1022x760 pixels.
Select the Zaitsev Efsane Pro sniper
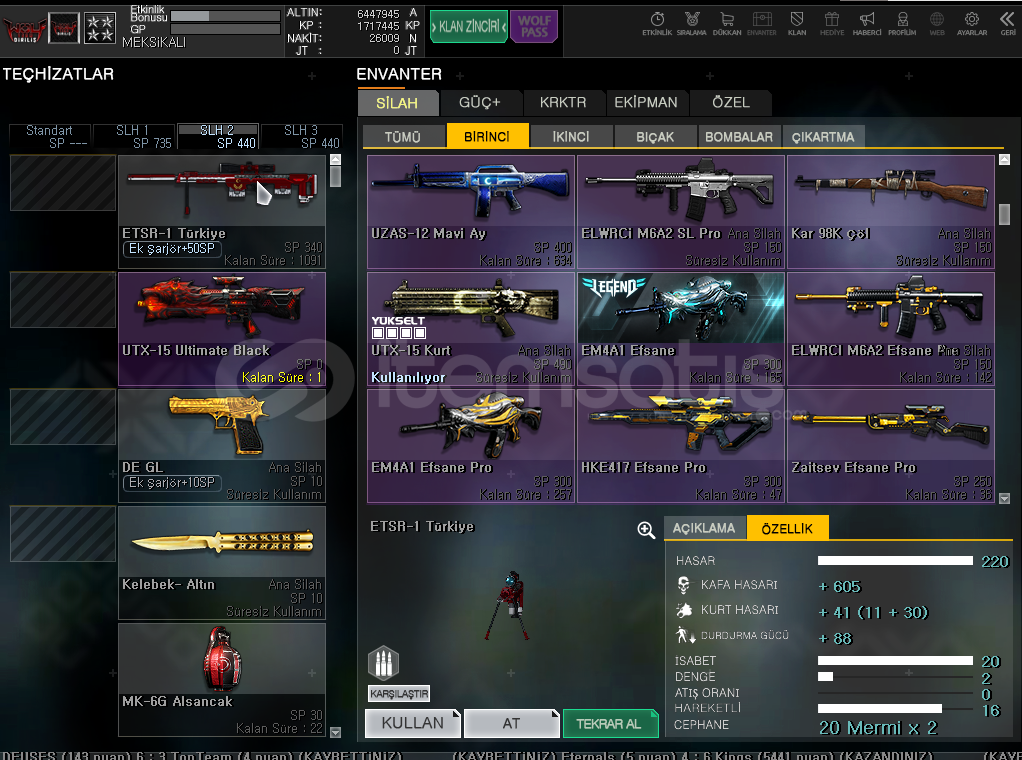890,446
